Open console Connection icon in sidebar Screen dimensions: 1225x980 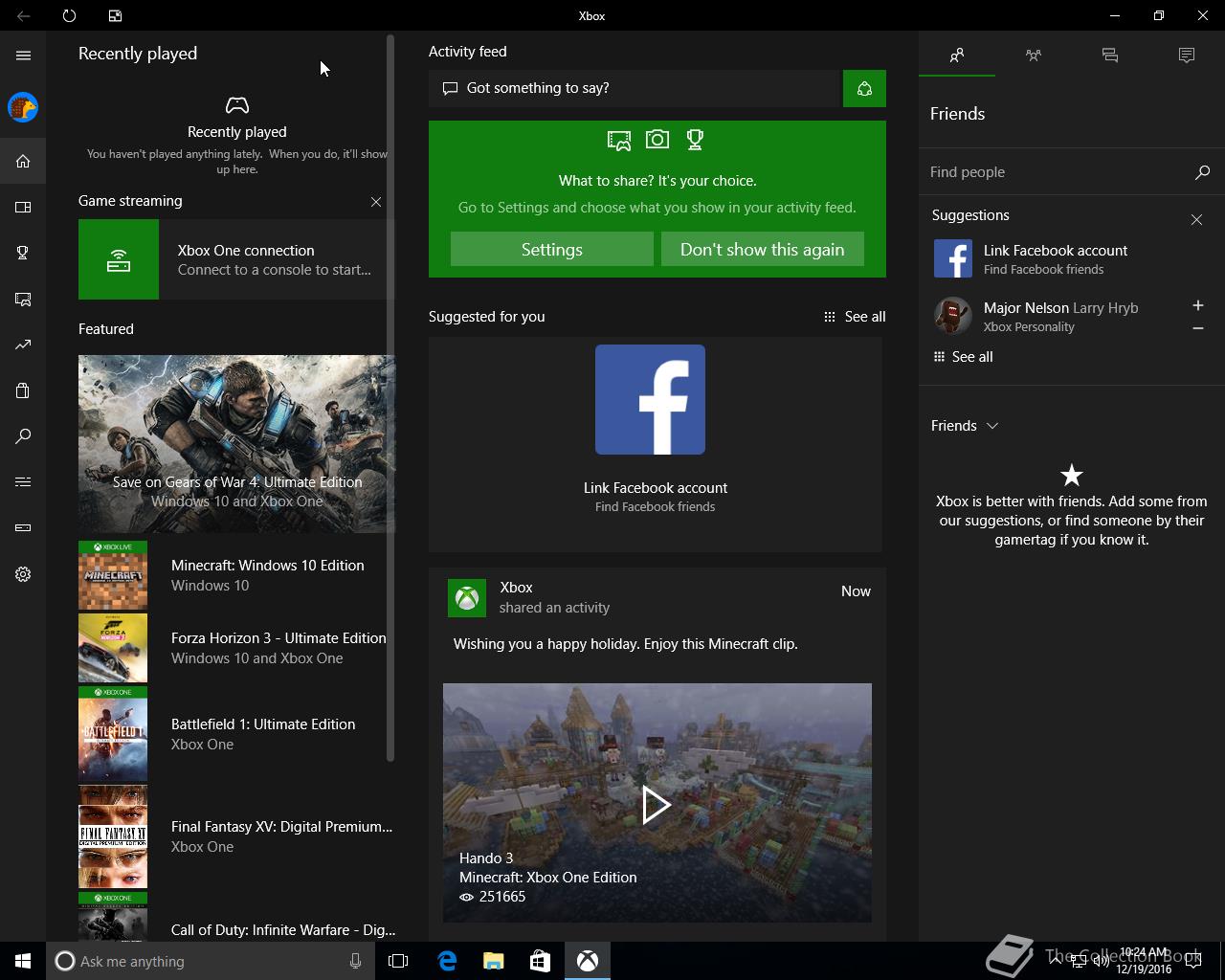point(23,527)
